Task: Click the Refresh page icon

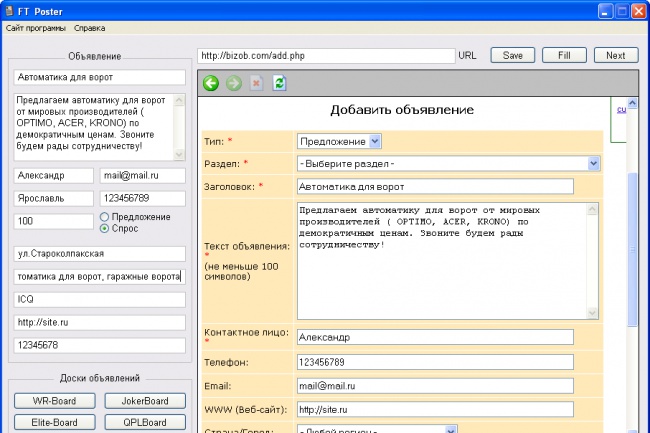Action: coord(279,83)
